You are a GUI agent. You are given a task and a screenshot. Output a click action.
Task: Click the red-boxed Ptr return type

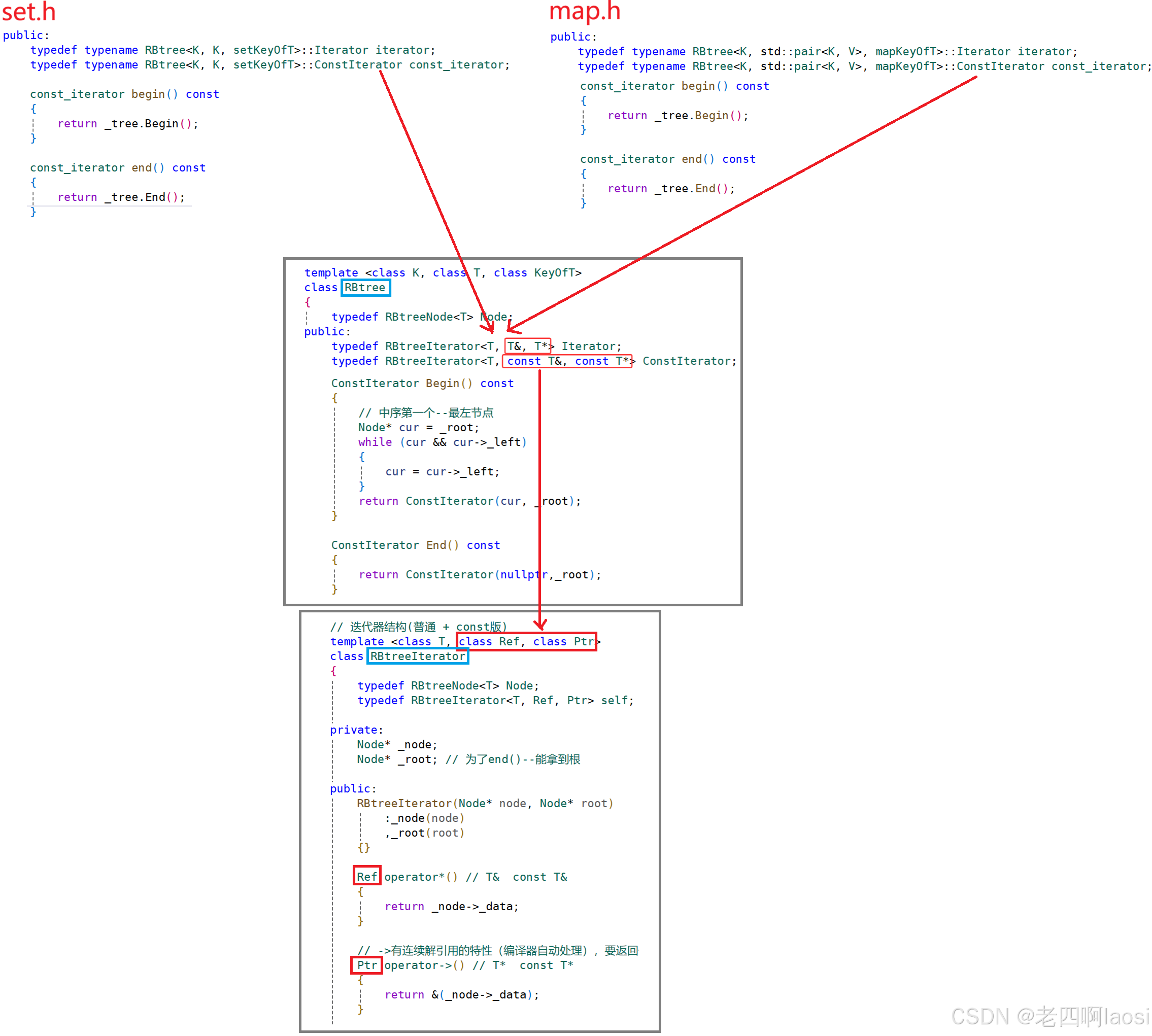click(367, 965)
